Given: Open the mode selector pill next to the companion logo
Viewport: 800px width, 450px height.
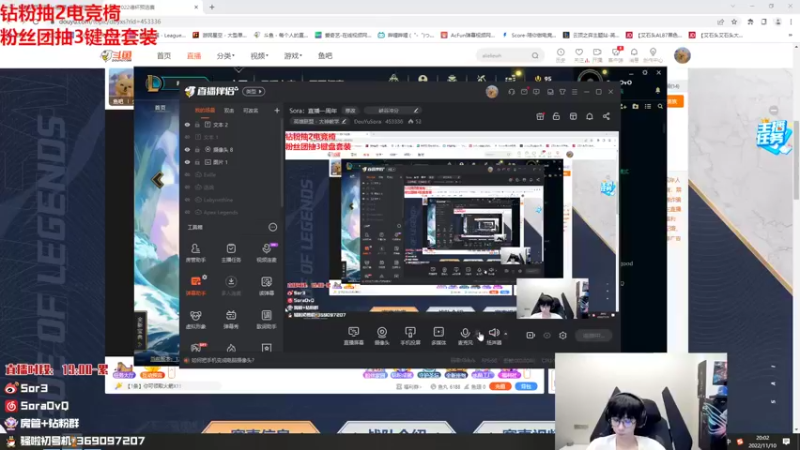Looking at the screenshot, I should (x=254, y=92).
